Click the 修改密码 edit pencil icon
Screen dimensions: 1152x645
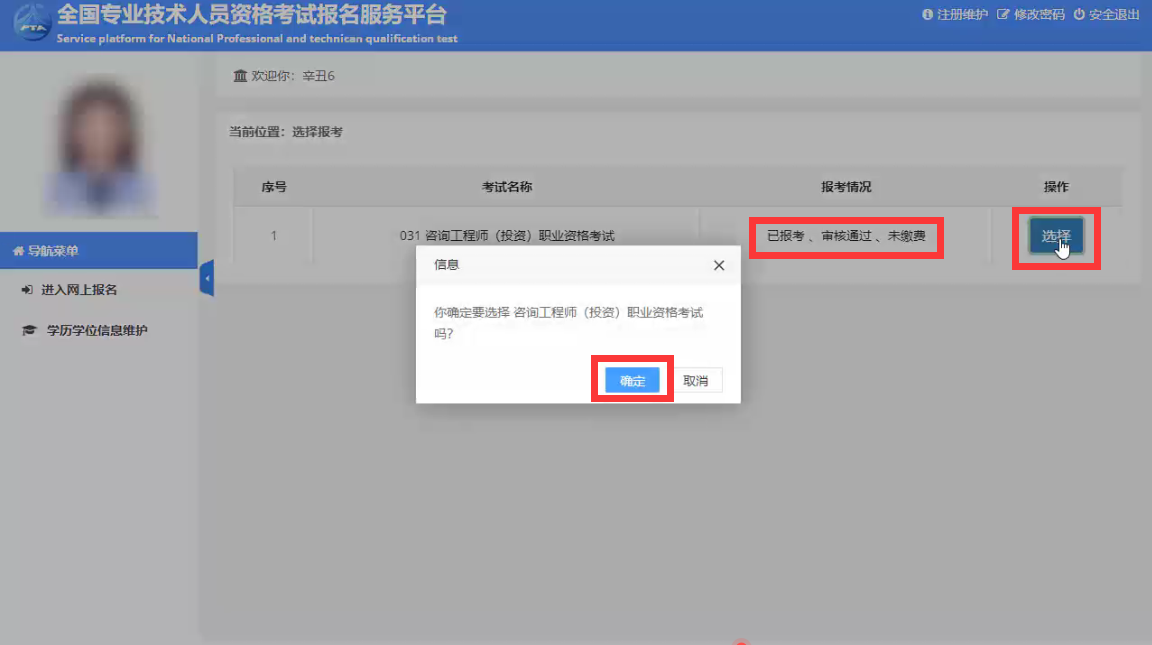point(1003,15)
